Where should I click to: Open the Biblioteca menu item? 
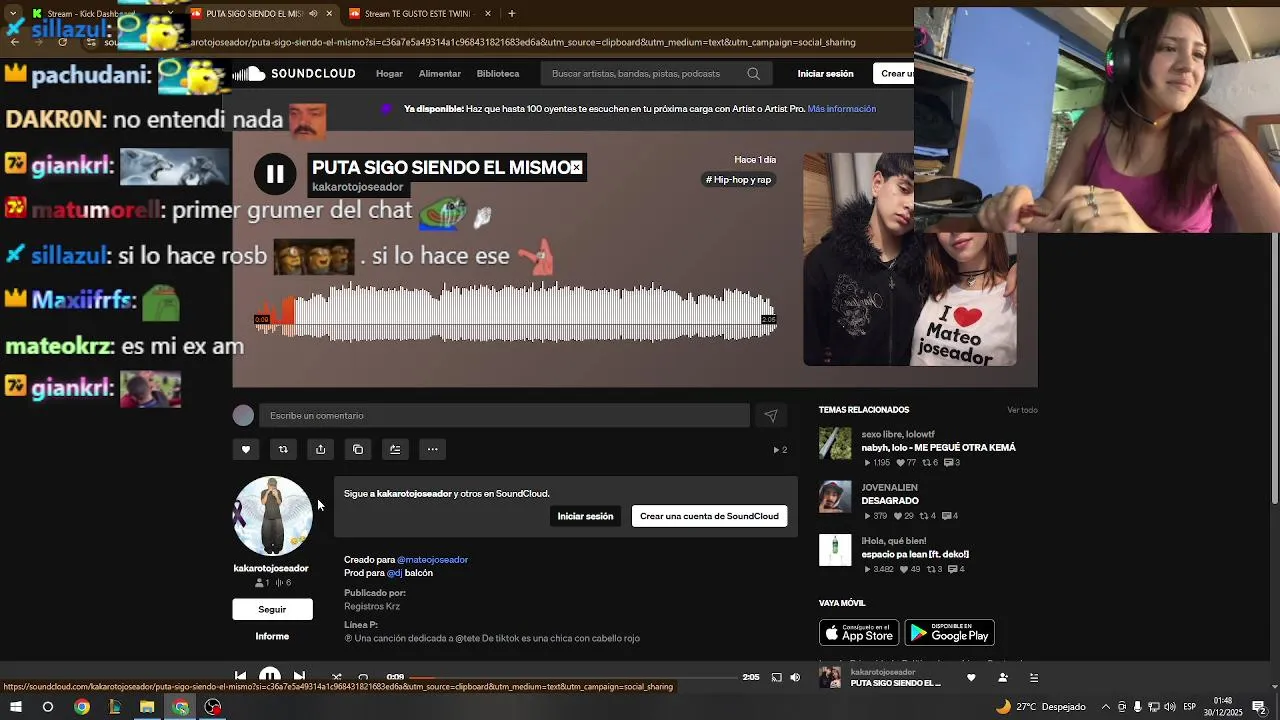pyautogui.click(x=498, y=74)
